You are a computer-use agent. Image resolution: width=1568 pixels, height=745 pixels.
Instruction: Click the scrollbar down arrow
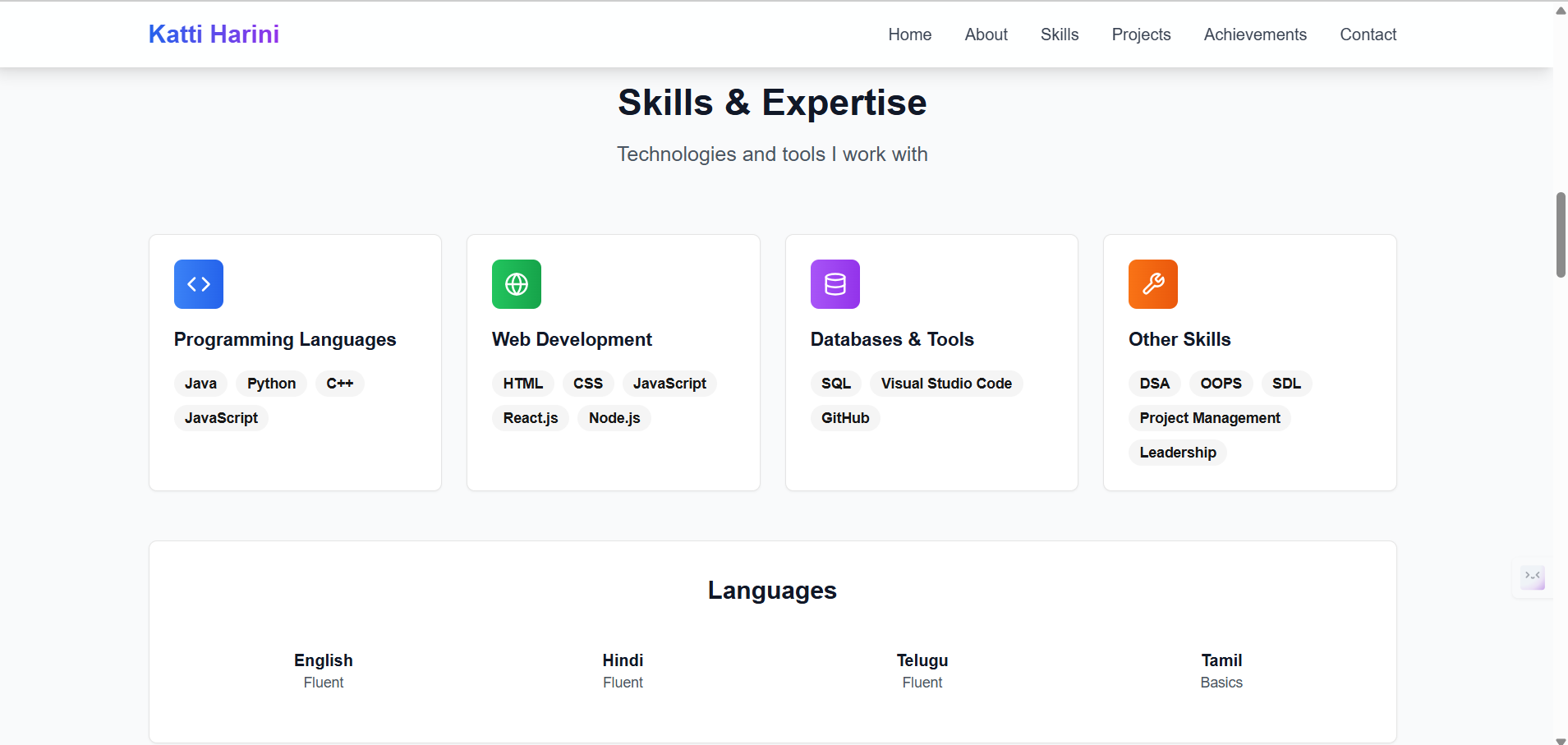point(1561,740)
